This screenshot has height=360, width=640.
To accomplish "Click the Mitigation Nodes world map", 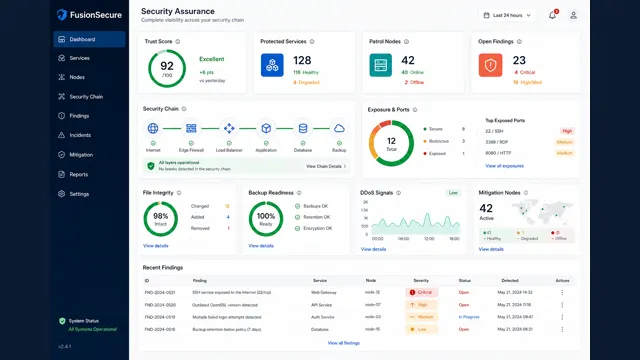I will point(542,212).
